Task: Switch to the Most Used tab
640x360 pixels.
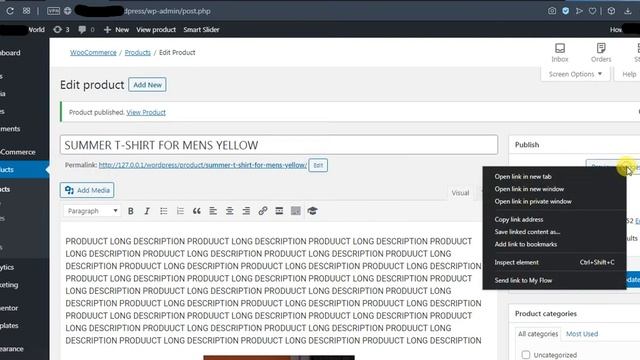Action: coord(582,334)
